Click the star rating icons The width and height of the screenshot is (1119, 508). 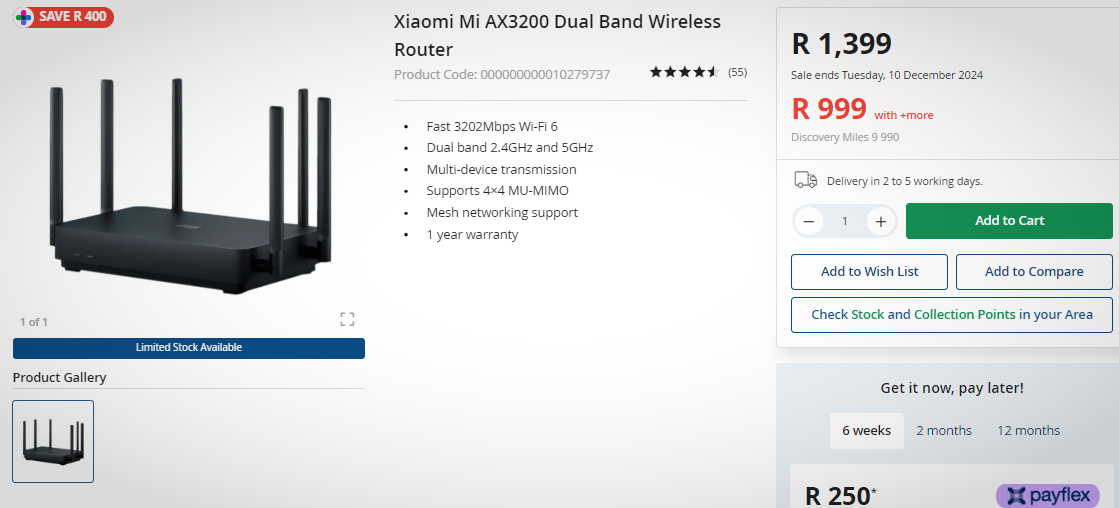(x=684, y=72)
